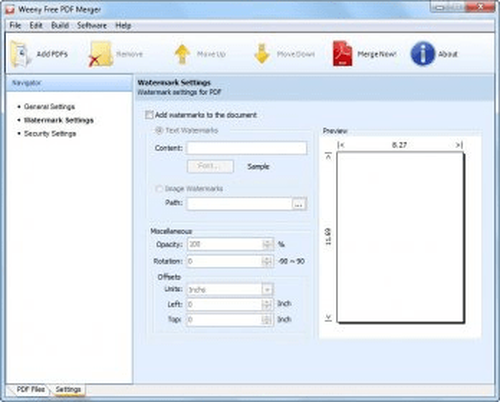The height and width of the screenshot is (402, 500).
Task: Click the watermark Content text field
Action: tap(247, 148)
